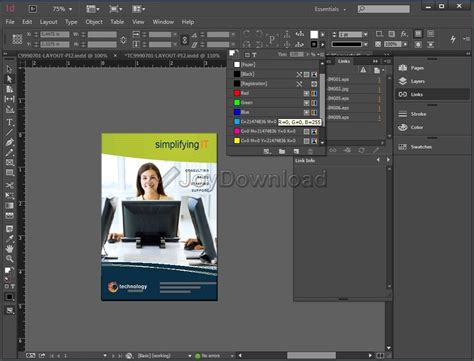Click the constrain proportions link icon
This screenshot has width=474, height=361.
[185, 40]
